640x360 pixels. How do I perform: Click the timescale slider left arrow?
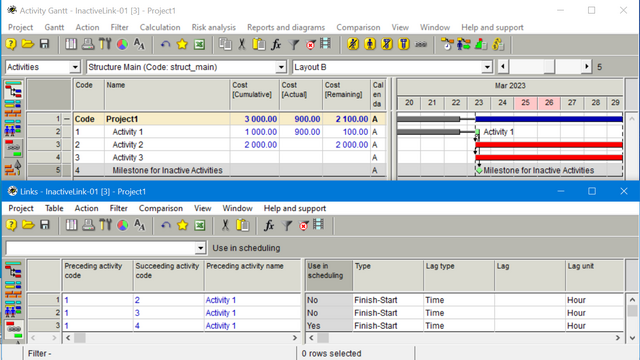tap(503, 67)
